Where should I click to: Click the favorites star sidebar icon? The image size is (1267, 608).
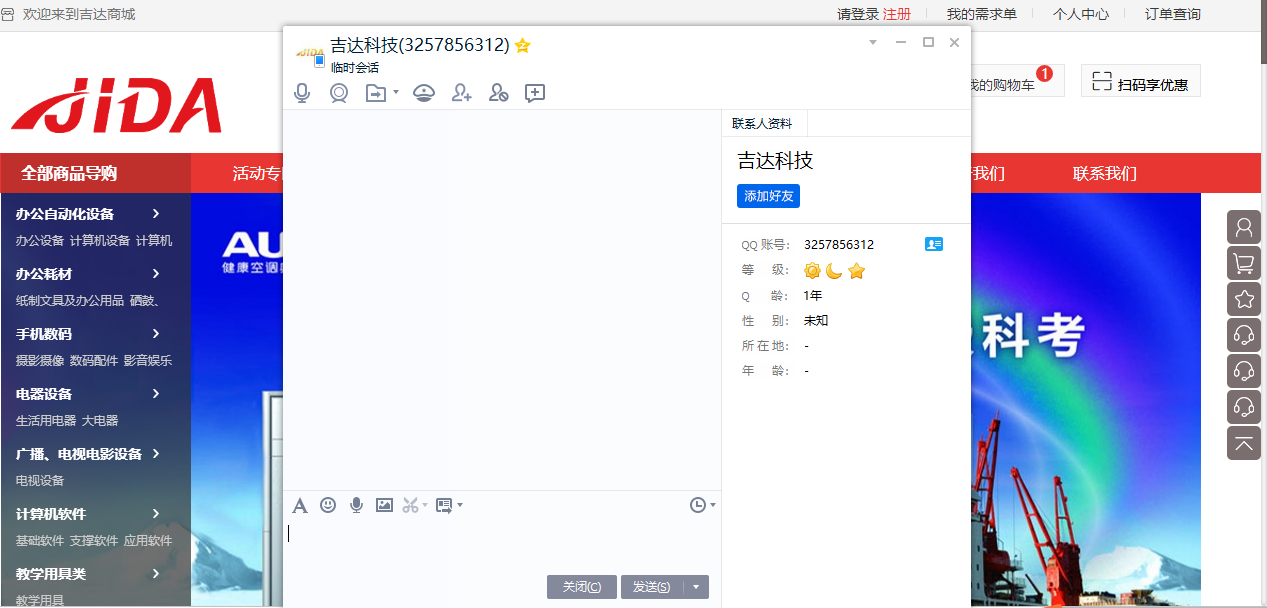[x=1244, y=299]
